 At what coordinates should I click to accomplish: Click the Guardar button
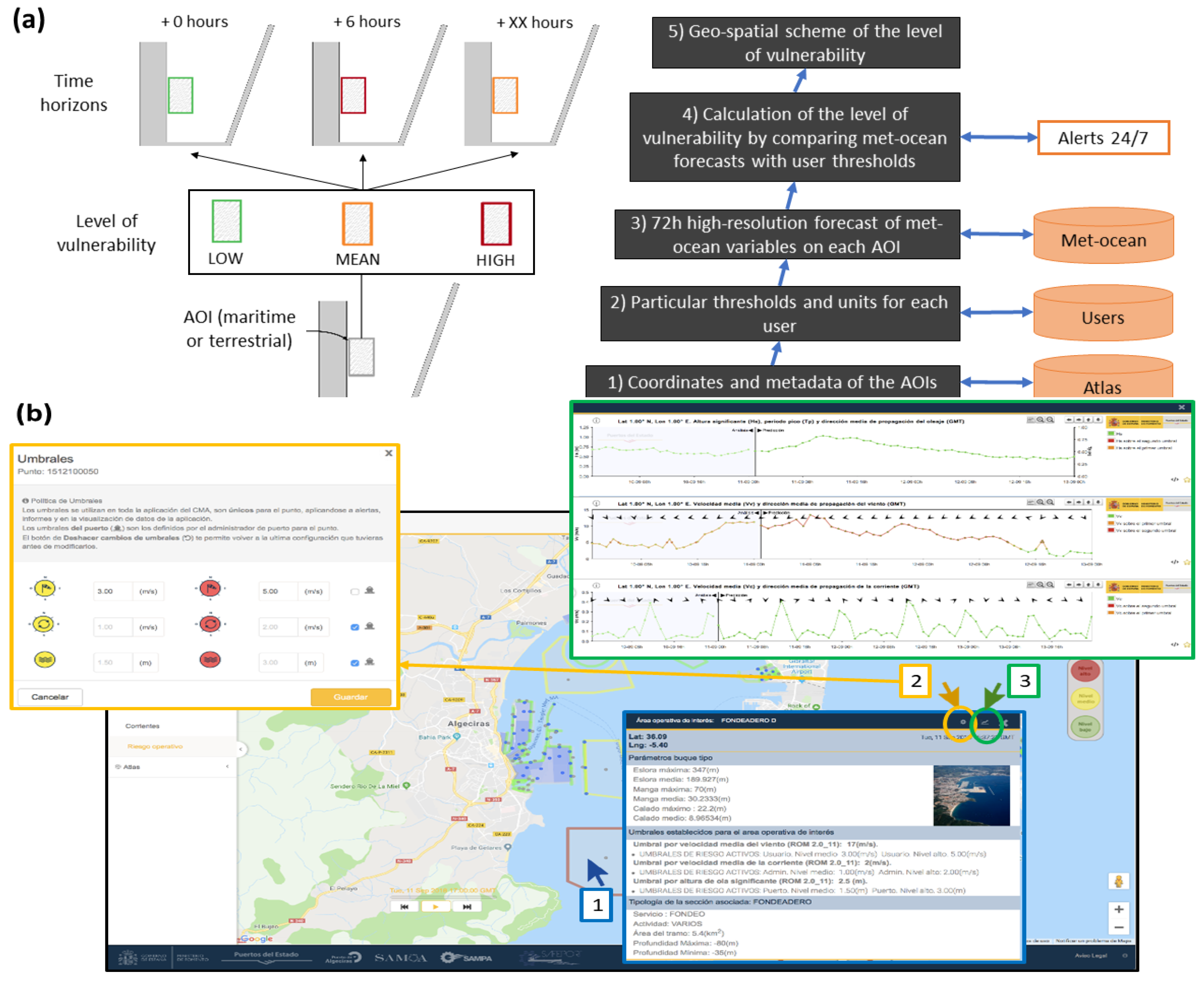[350, 697]
